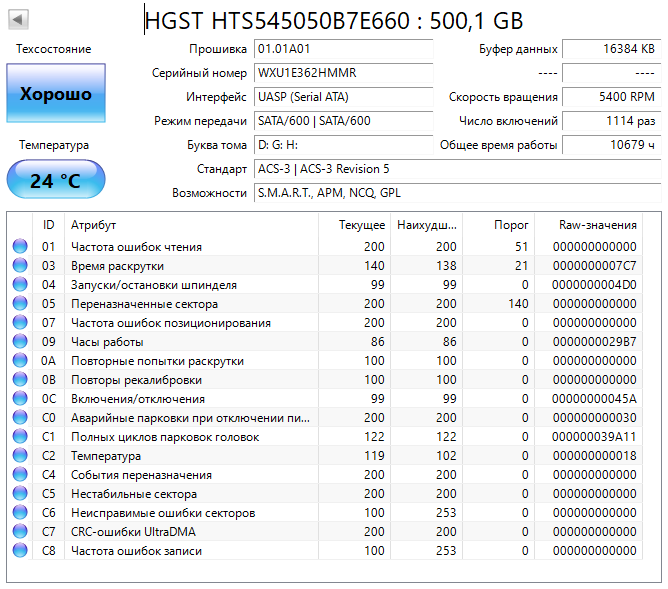Click the Прошивка field 01.01A01
Screen dimensions: 668x589
click(343, 49)
